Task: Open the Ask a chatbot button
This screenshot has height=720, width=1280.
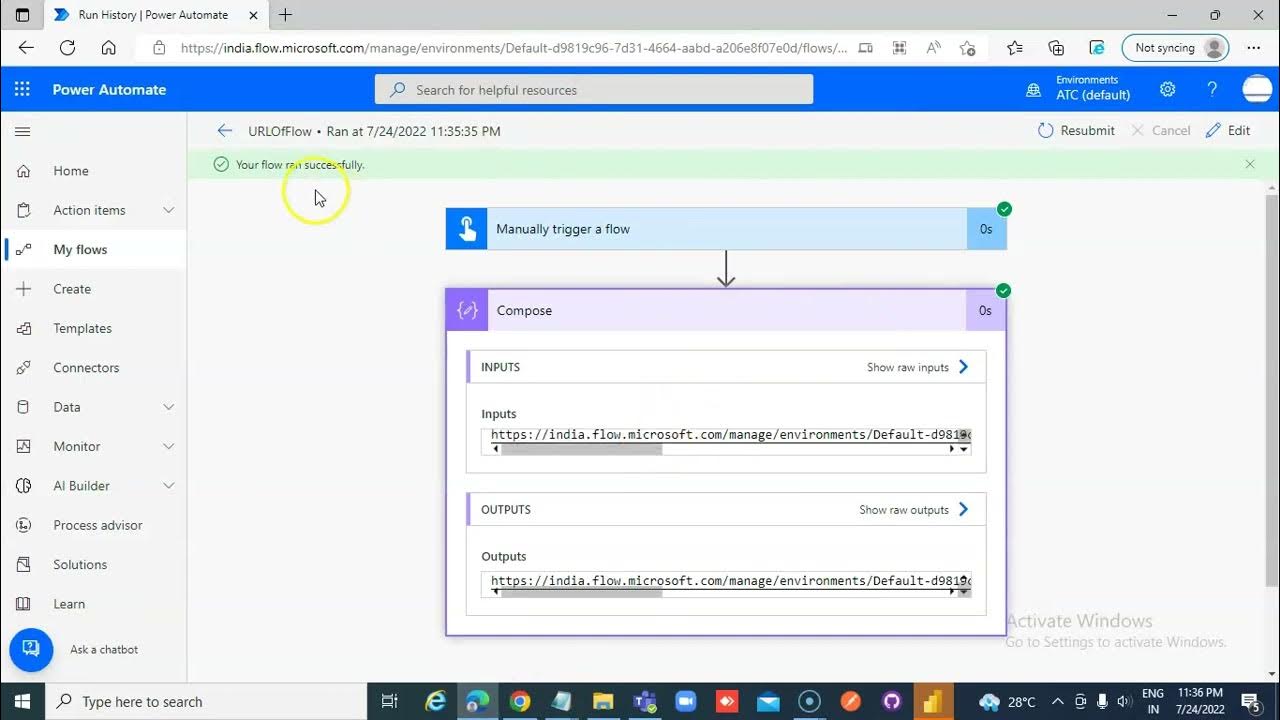Action: tap(31, 649)
